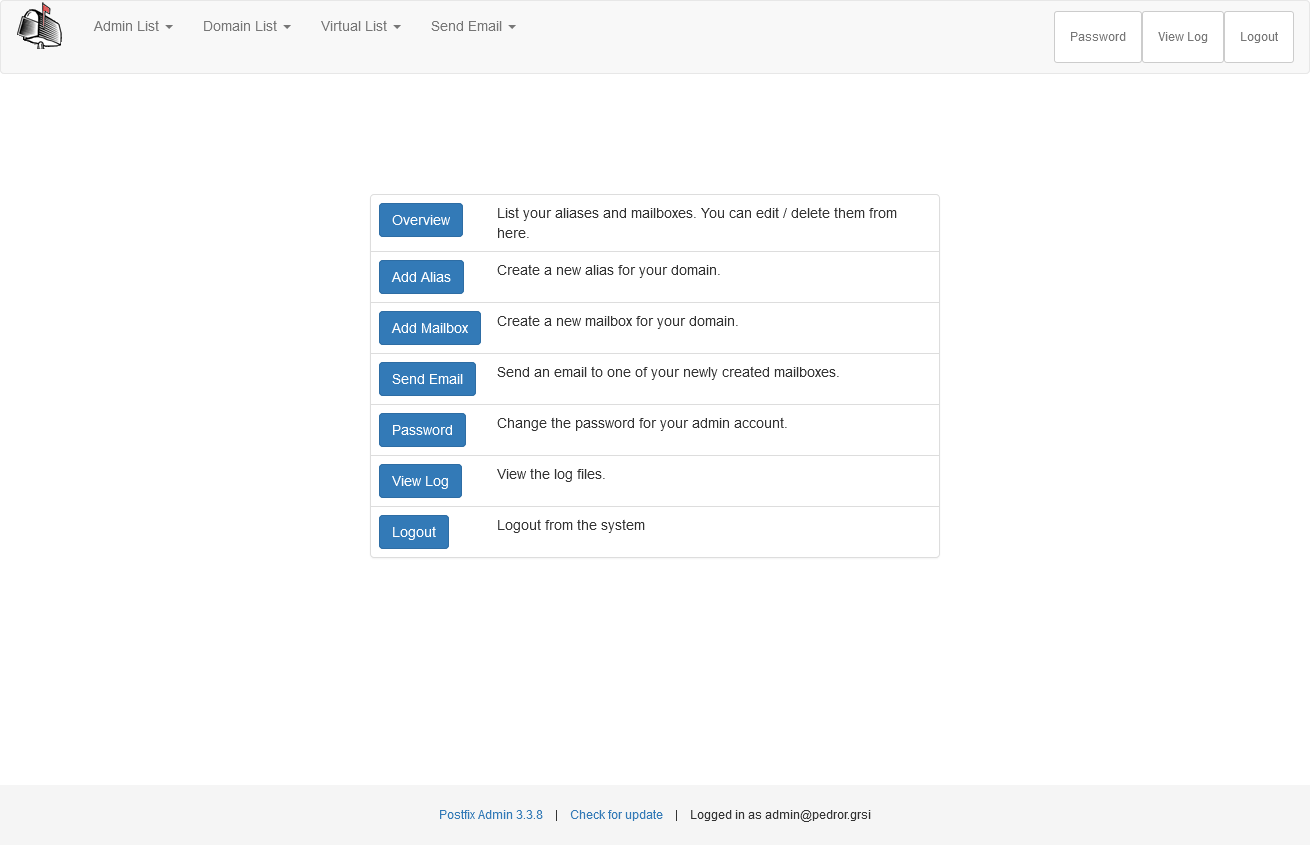Image resolution: width=1310 pixels, height=845 pixels.
Task: Click the caret next to Virtual List
Action: 397,28
